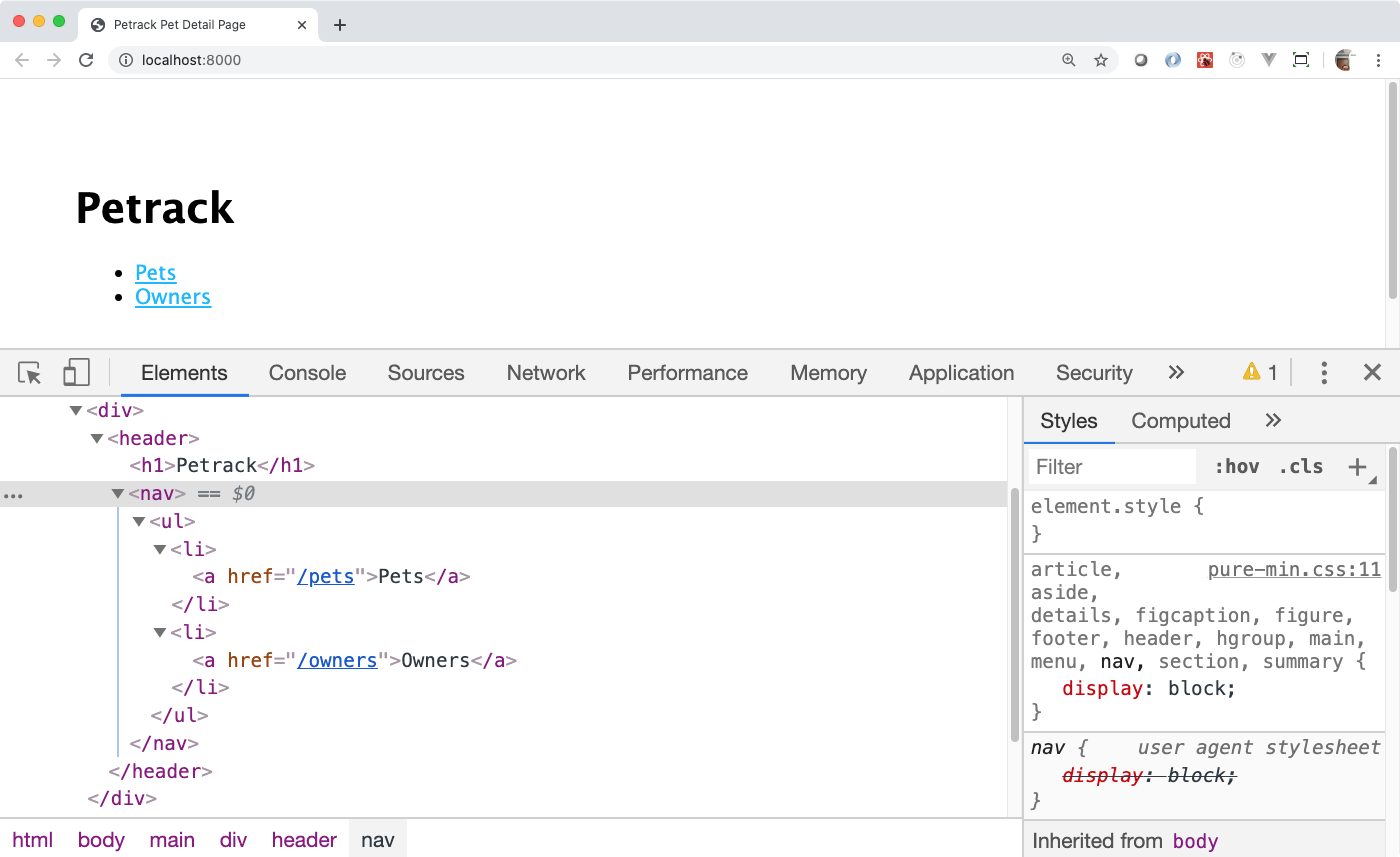The image size is (1400, 857).
Task: Activate the inspect element picker icon
Action: pyautogui.click(x=30, y=373)
